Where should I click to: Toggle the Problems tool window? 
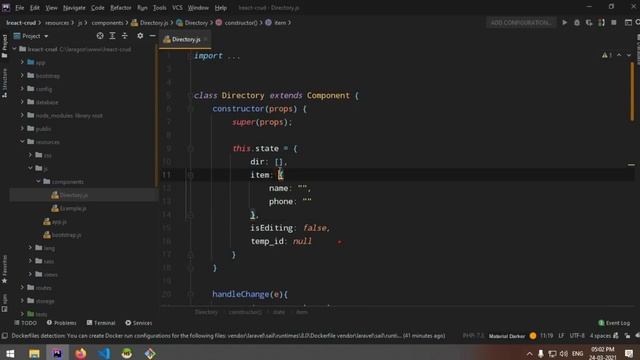click(x=62, y=323)
